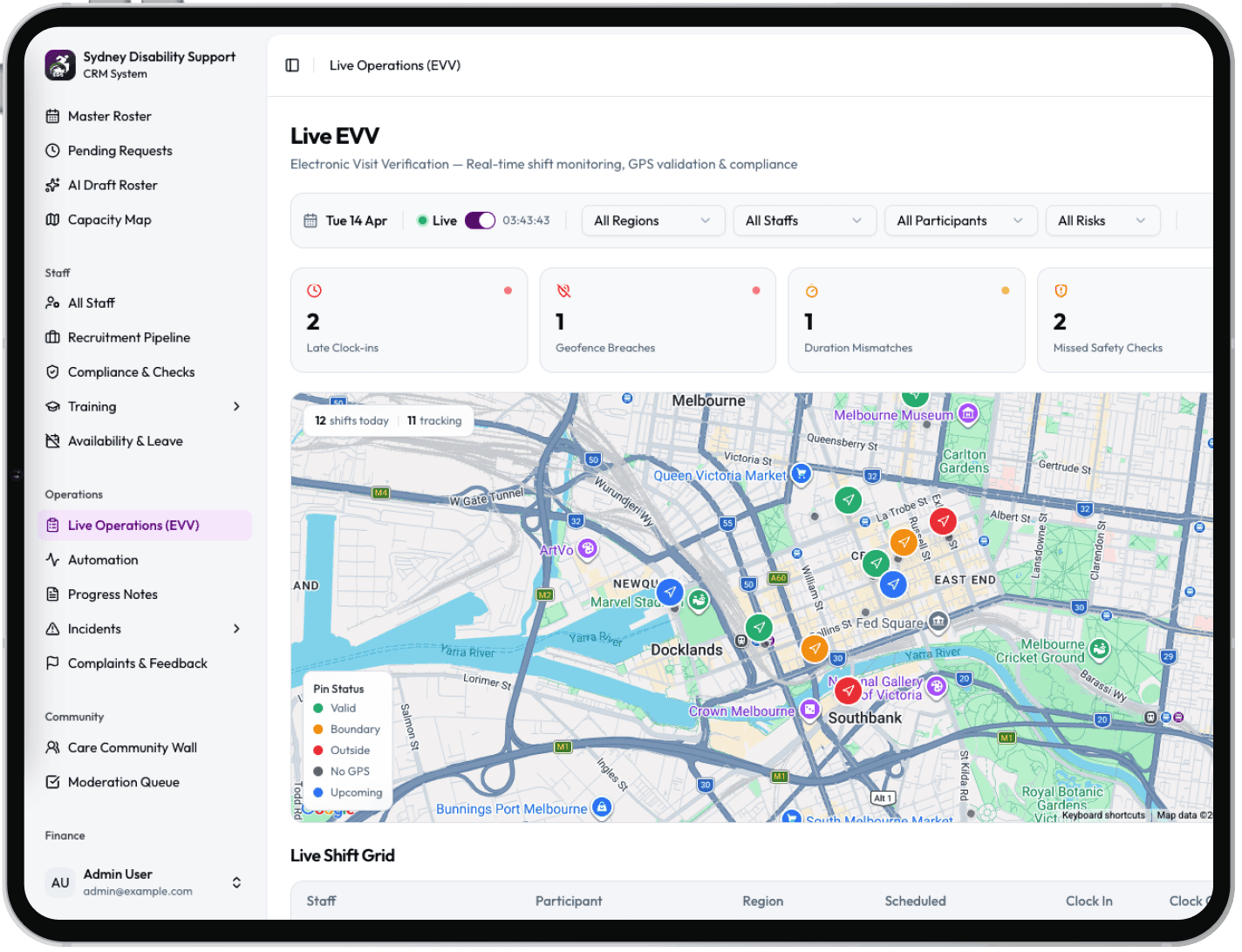Expand the Incidents submenu

236,629
